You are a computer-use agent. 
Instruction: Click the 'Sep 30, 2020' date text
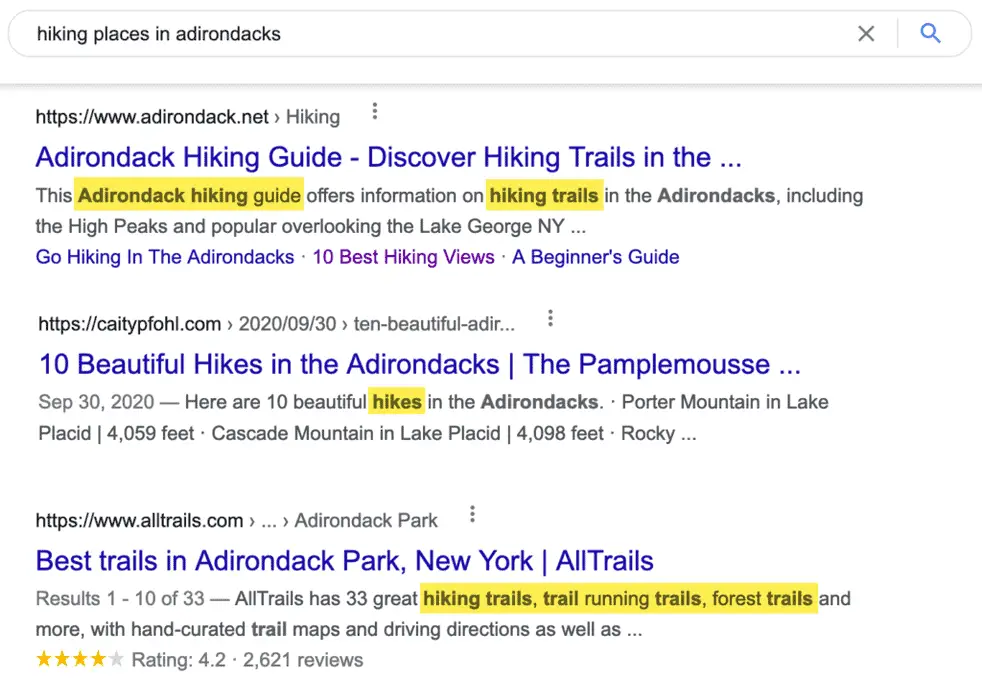[x=96, y=401]
